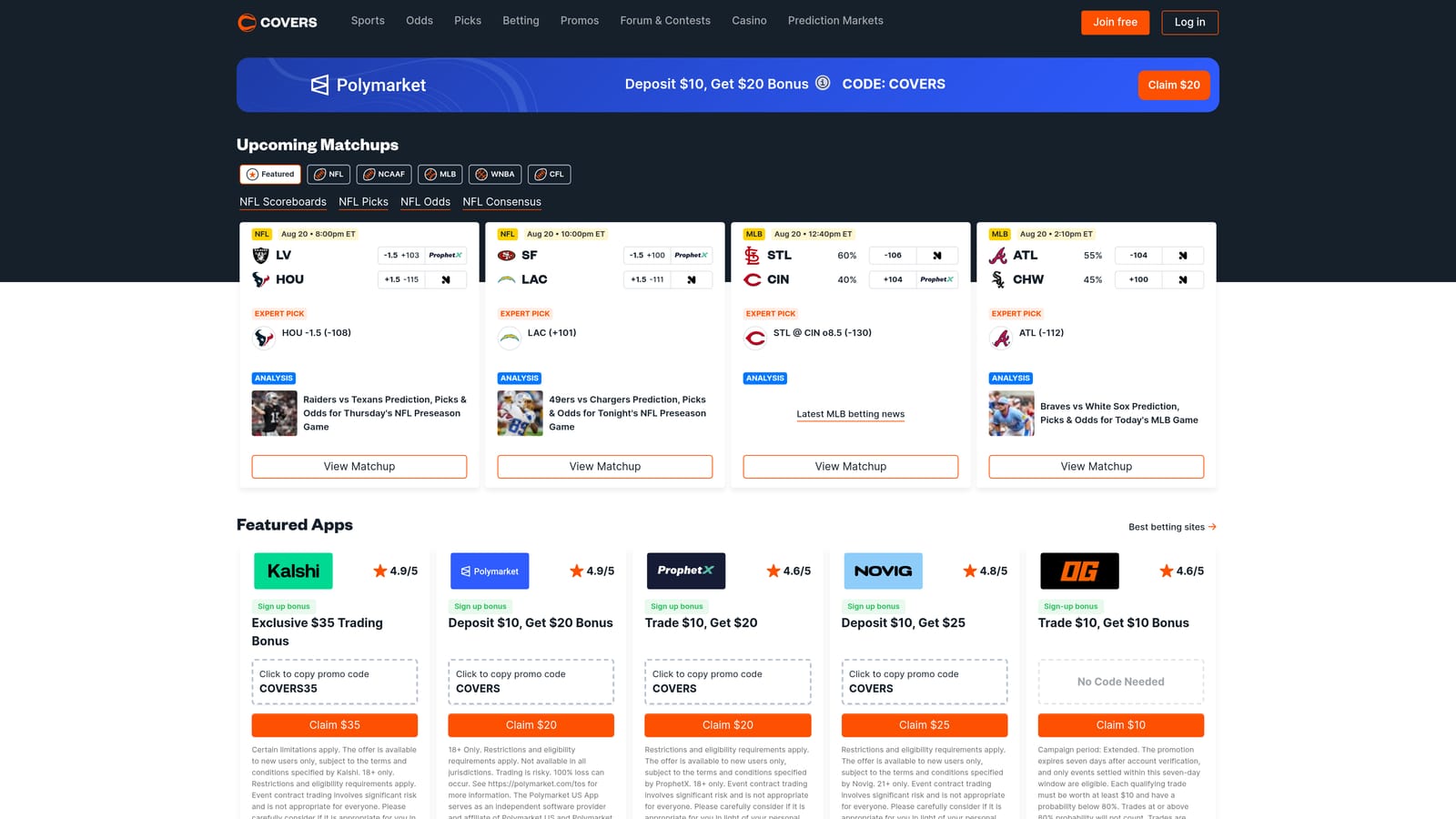Copy the COVERS35 promo code for Kalshi

click(x=335, y=682)
